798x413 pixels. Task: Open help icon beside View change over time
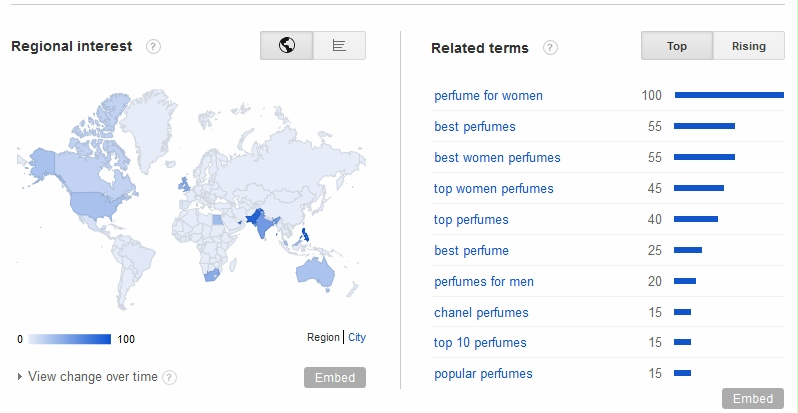pos(169,377)
